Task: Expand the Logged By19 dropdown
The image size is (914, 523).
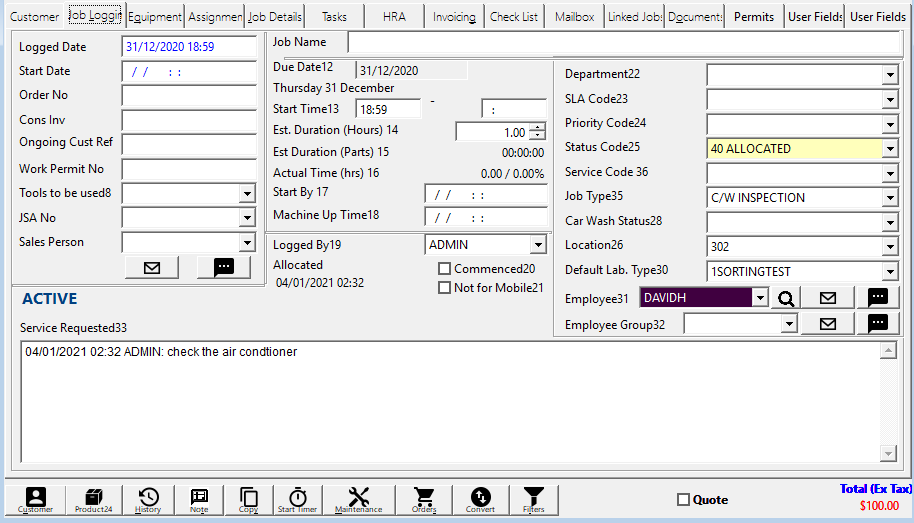Action: pos(538,245)
